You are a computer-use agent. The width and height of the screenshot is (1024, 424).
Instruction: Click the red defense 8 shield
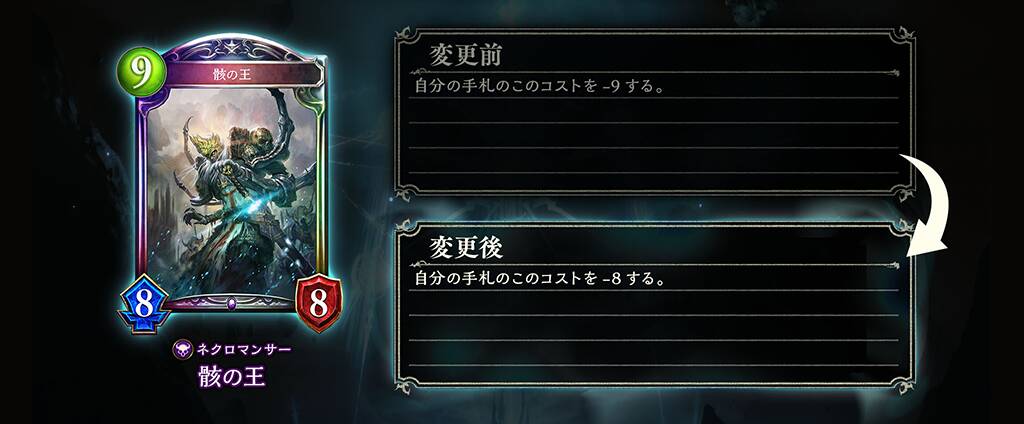click(318, 304)
